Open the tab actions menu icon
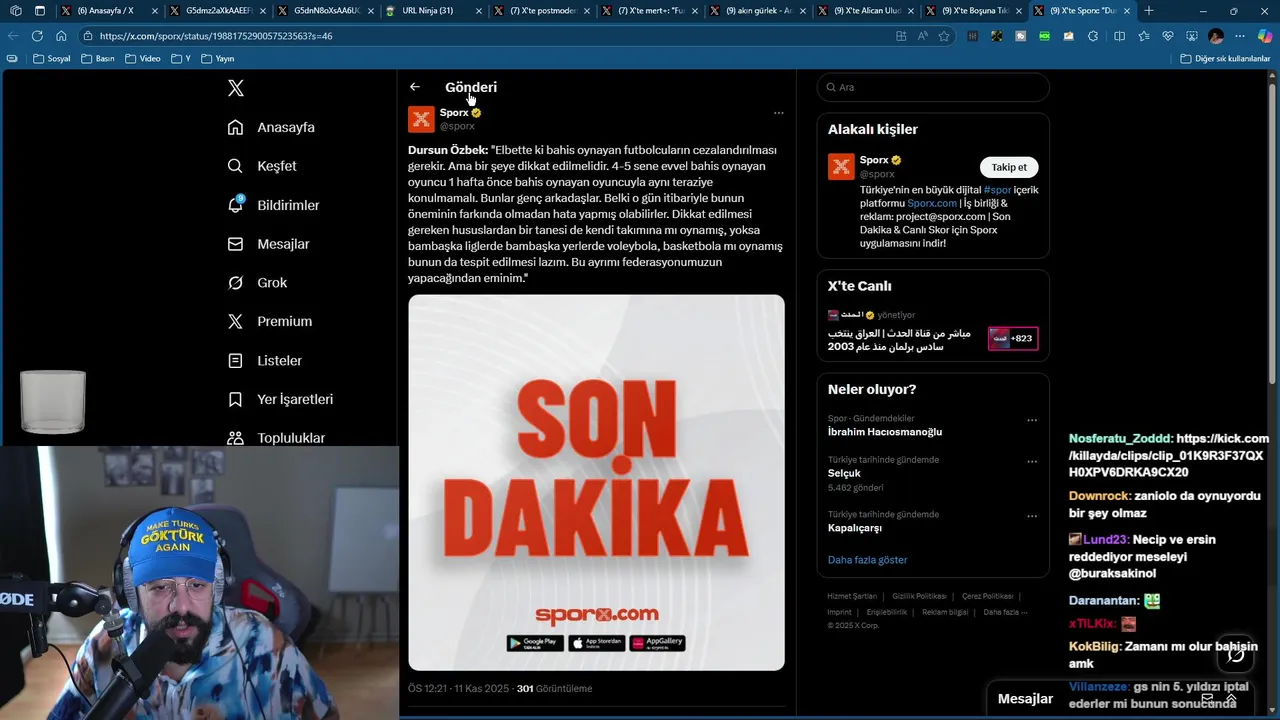This screenshot has height=720, width=1280. (39, 11)
